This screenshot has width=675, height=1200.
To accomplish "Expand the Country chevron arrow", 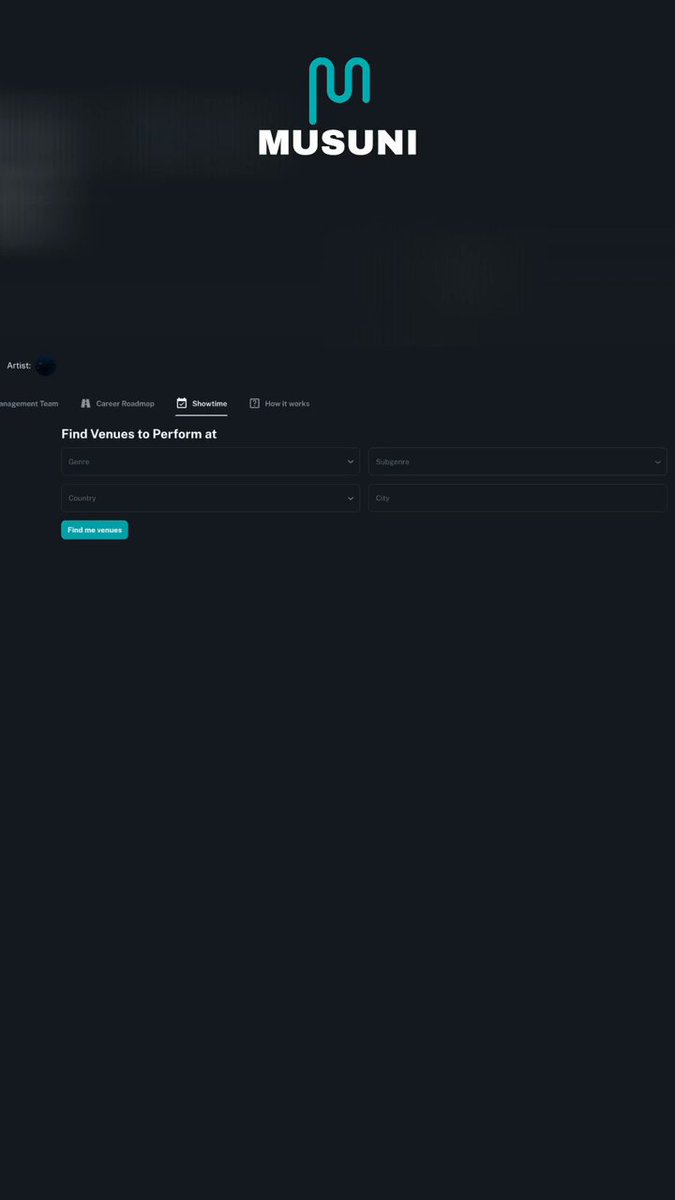I will pos(350,498).
